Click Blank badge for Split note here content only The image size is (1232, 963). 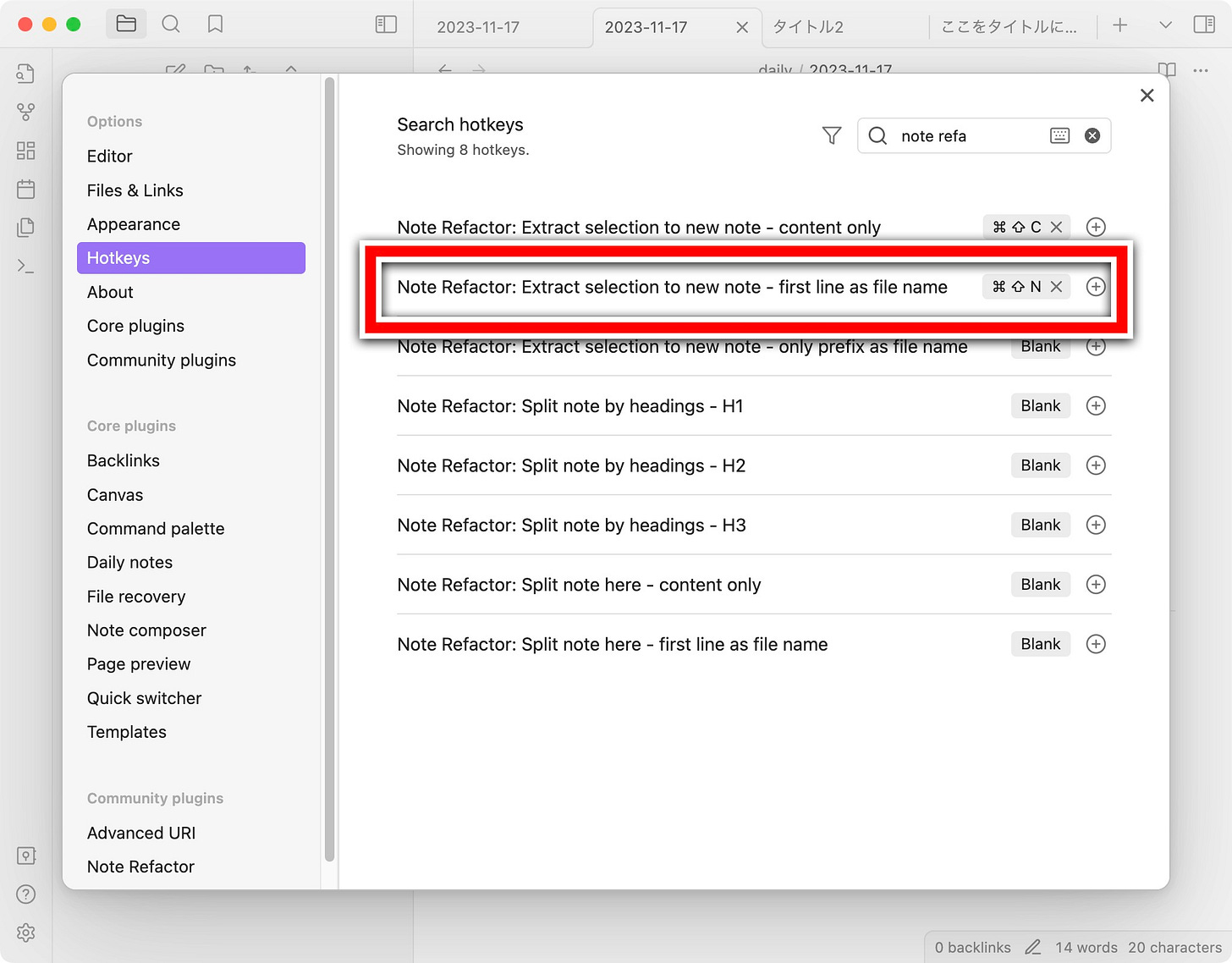1041,585
